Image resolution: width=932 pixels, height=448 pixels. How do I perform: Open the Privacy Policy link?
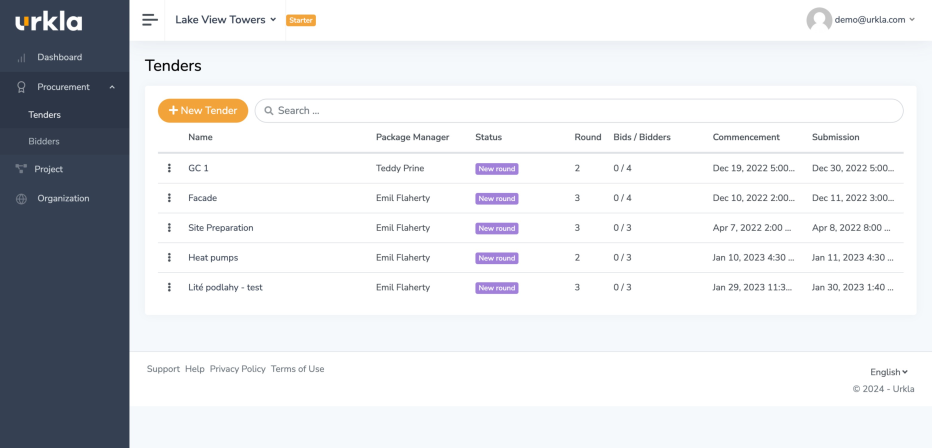(238, 369)
